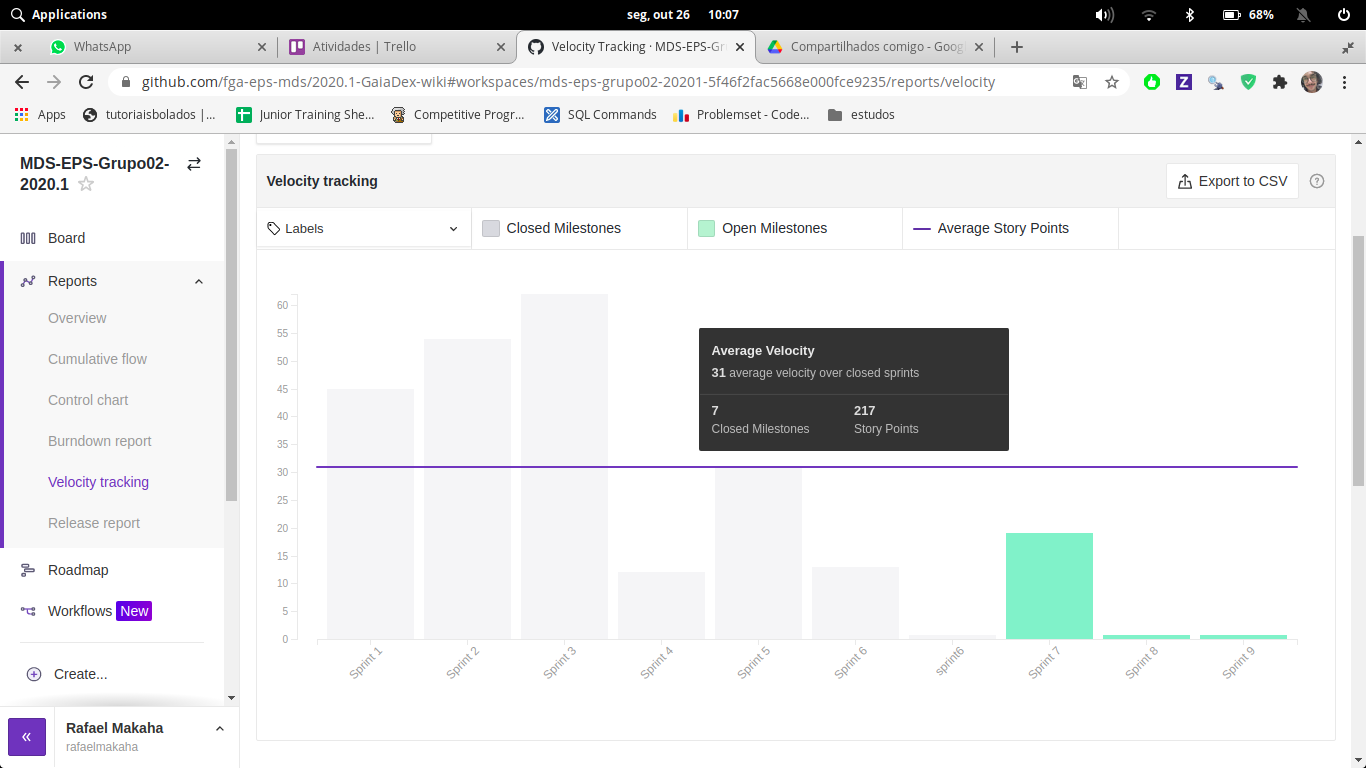1366x768 pixels.
Task: Open the Applications menu
Action: pyautogui.click(x=58, y=15)
